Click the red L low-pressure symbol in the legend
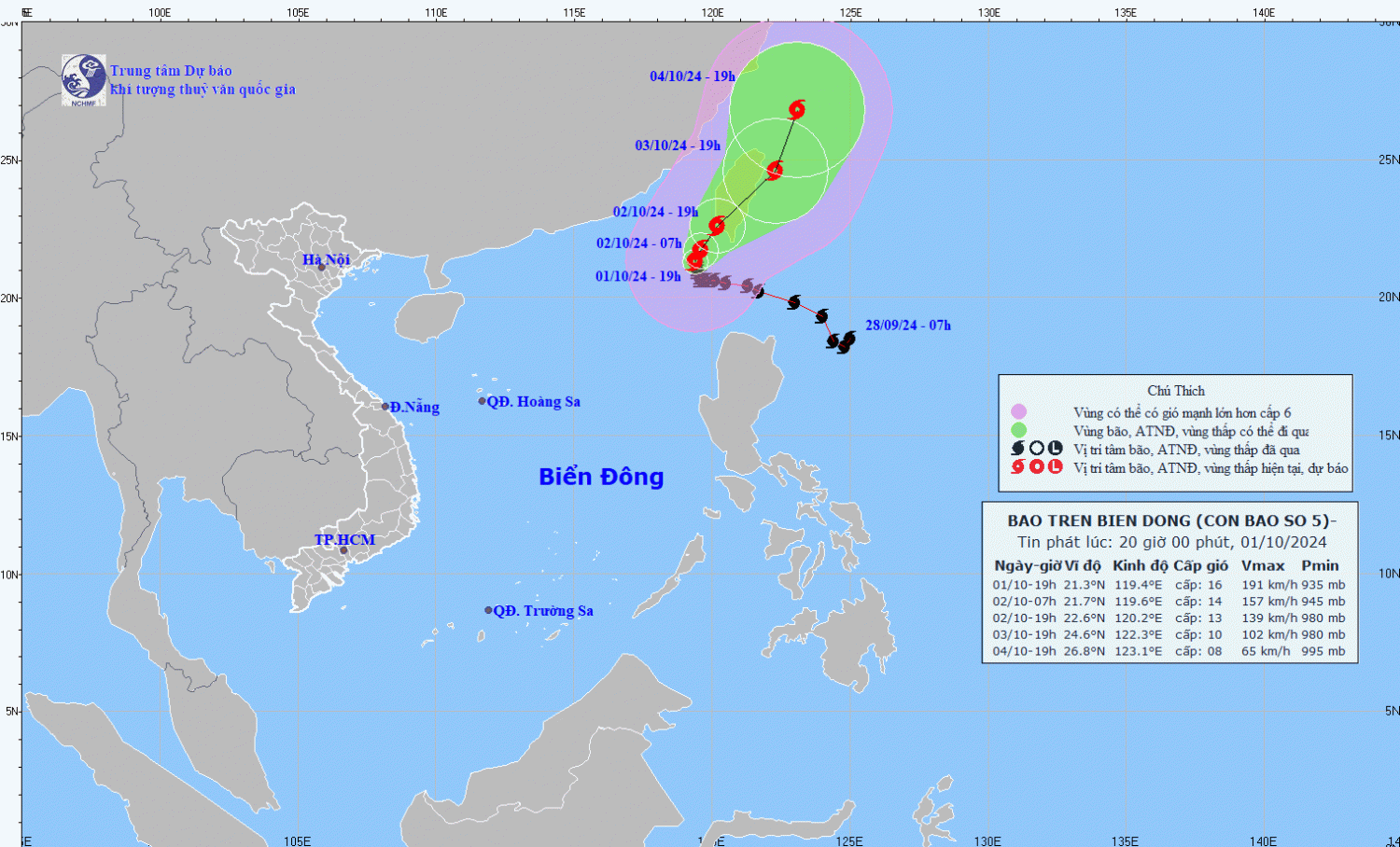The image size is (1400, 847). click(x=1055, y=466)
